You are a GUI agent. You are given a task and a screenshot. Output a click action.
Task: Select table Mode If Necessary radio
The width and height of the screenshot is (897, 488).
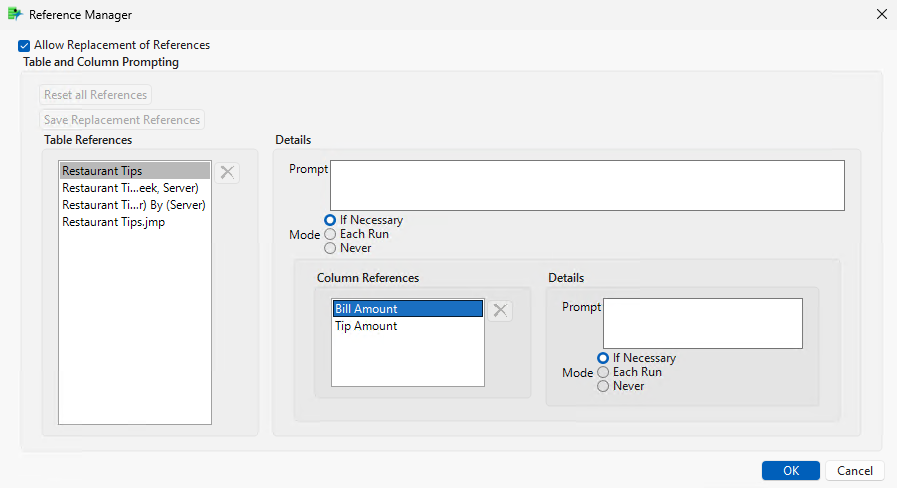tap(330, 220)
